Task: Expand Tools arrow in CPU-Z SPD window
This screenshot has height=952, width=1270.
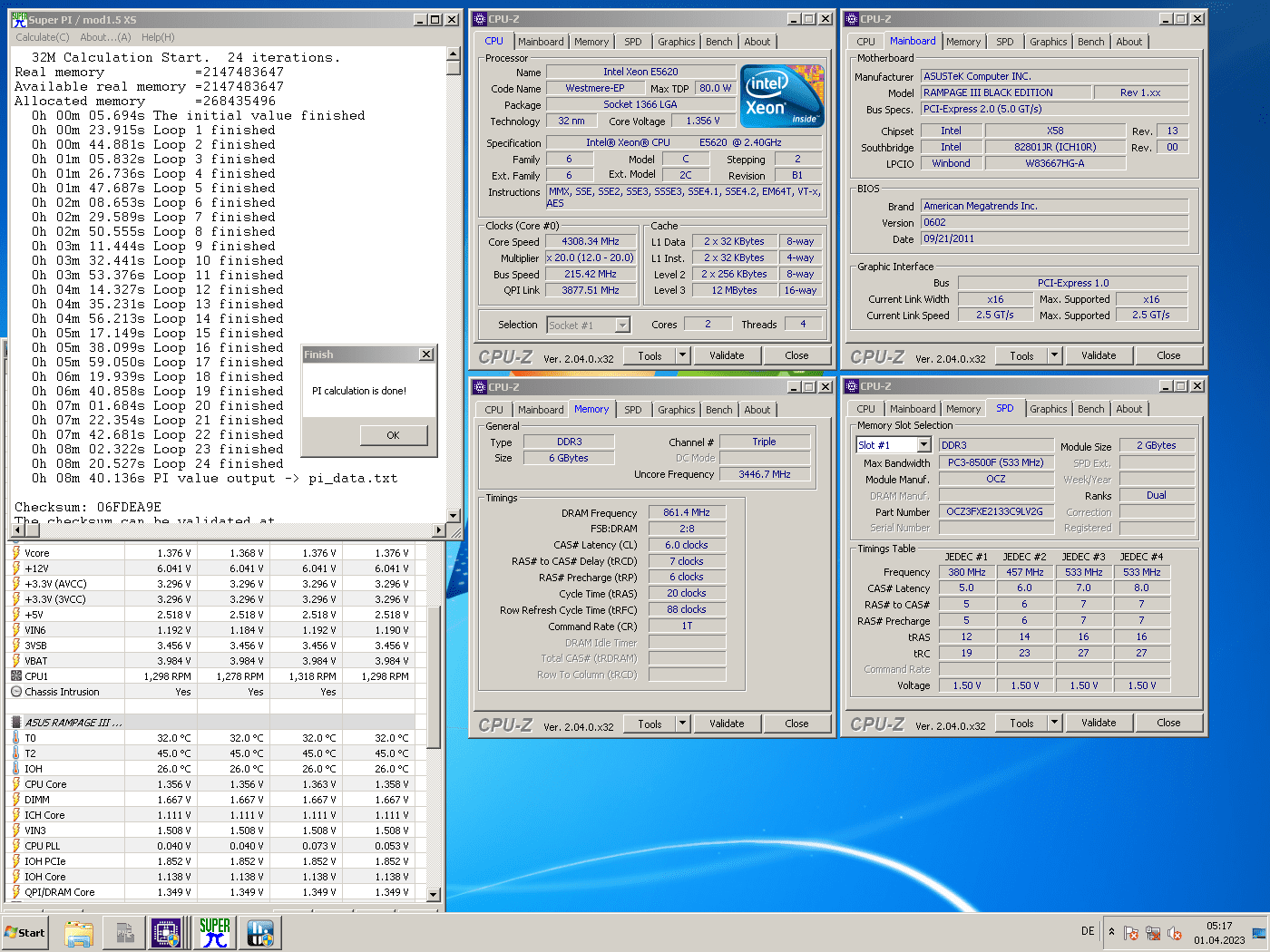Action: (1055, 723)
